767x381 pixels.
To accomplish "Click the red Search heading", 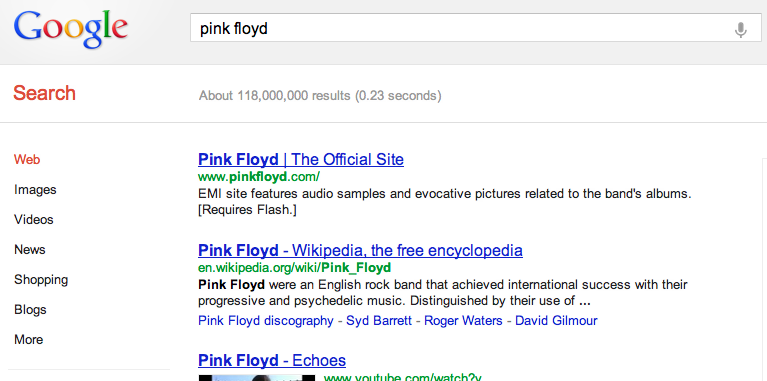I will (x=45, y=93).
